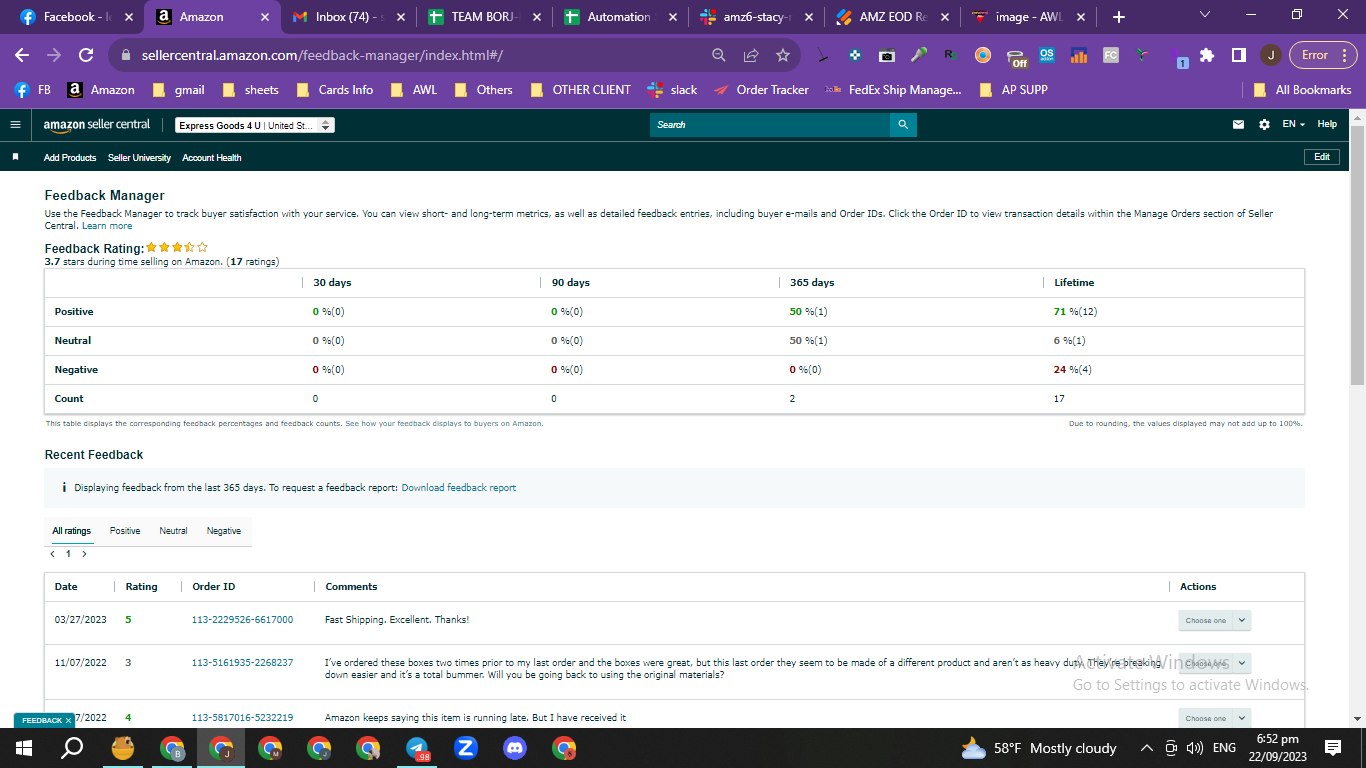
Task: Open order 113-2229526-6617000
Action: (242, 620)
